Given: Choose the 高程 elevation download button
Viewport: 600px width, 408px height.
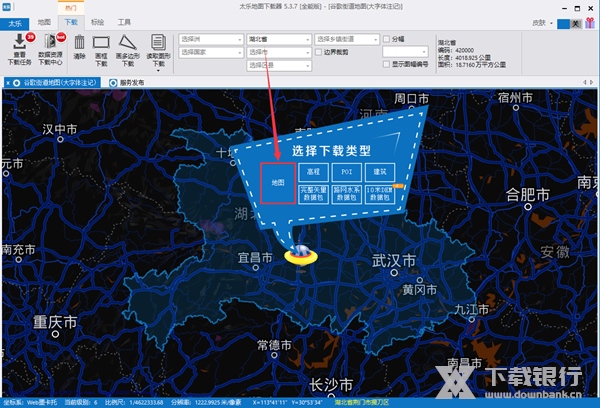Looking at the screenshot, I should click(313, 172).
